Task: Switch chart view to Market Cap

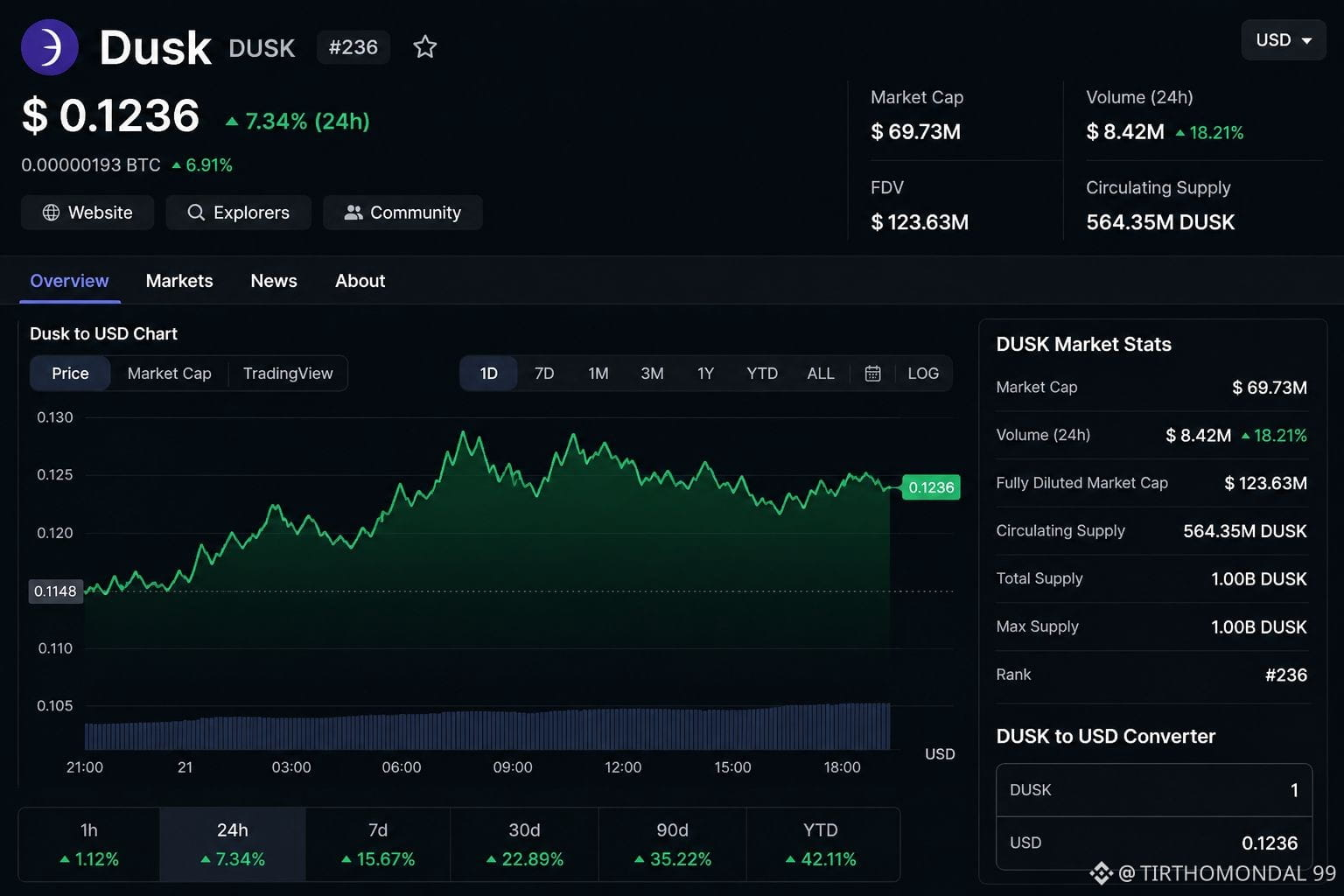Action: pyautogui.click(x=170, y=374)
